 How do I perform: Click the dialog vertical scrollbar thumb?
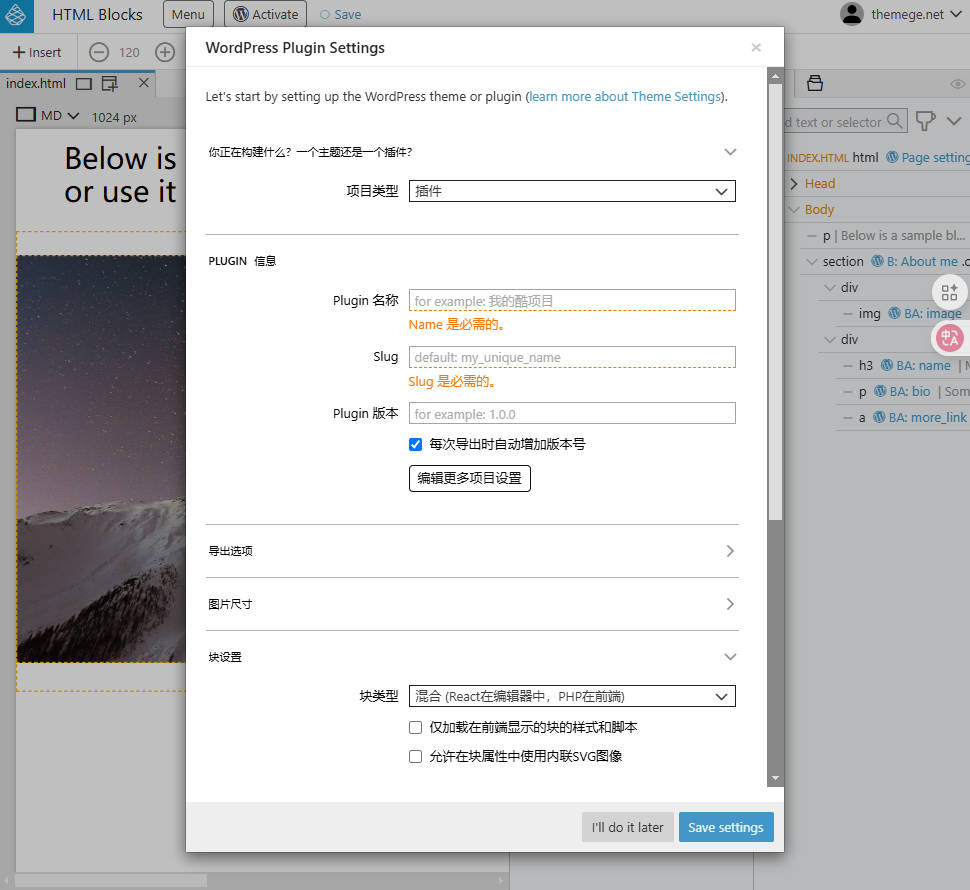775,302
